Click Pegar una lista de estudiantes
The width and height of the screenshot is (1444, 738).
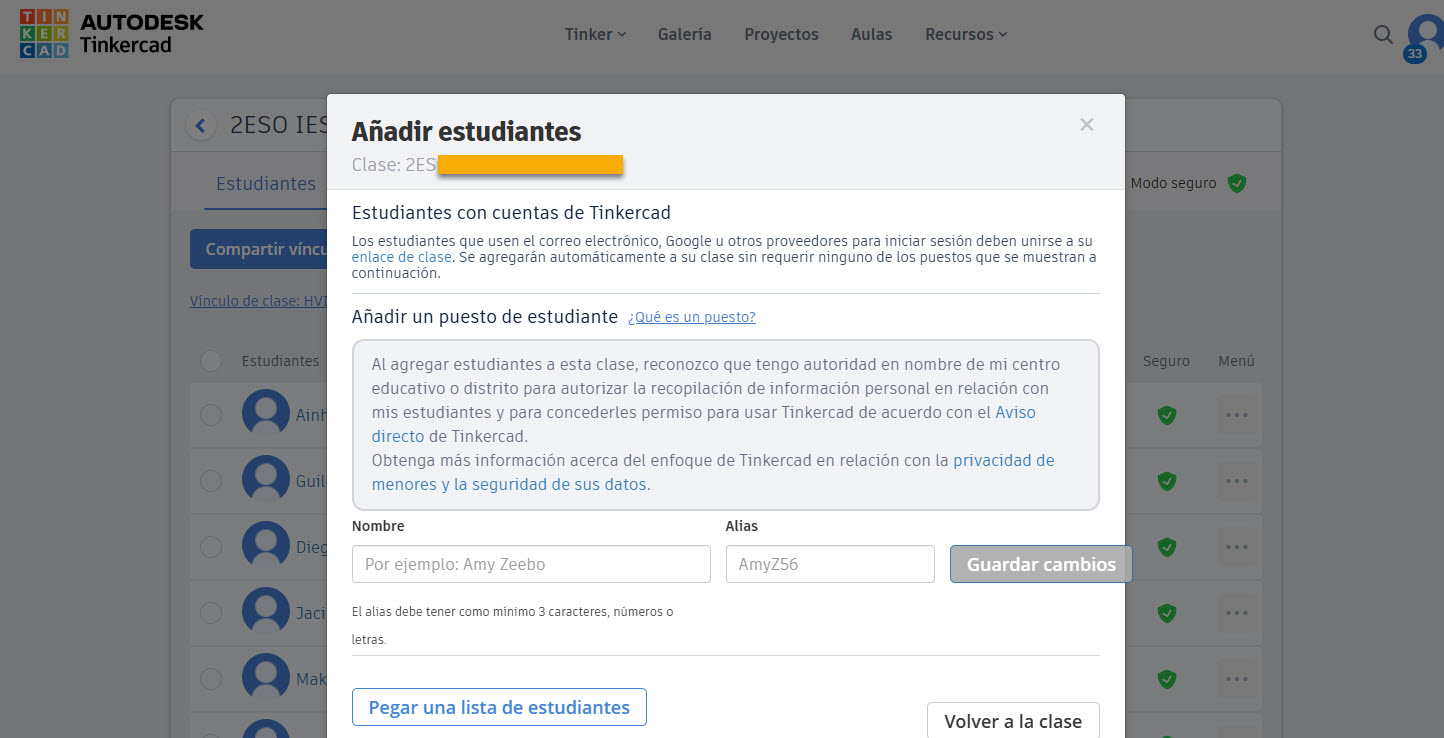point(499,707)
